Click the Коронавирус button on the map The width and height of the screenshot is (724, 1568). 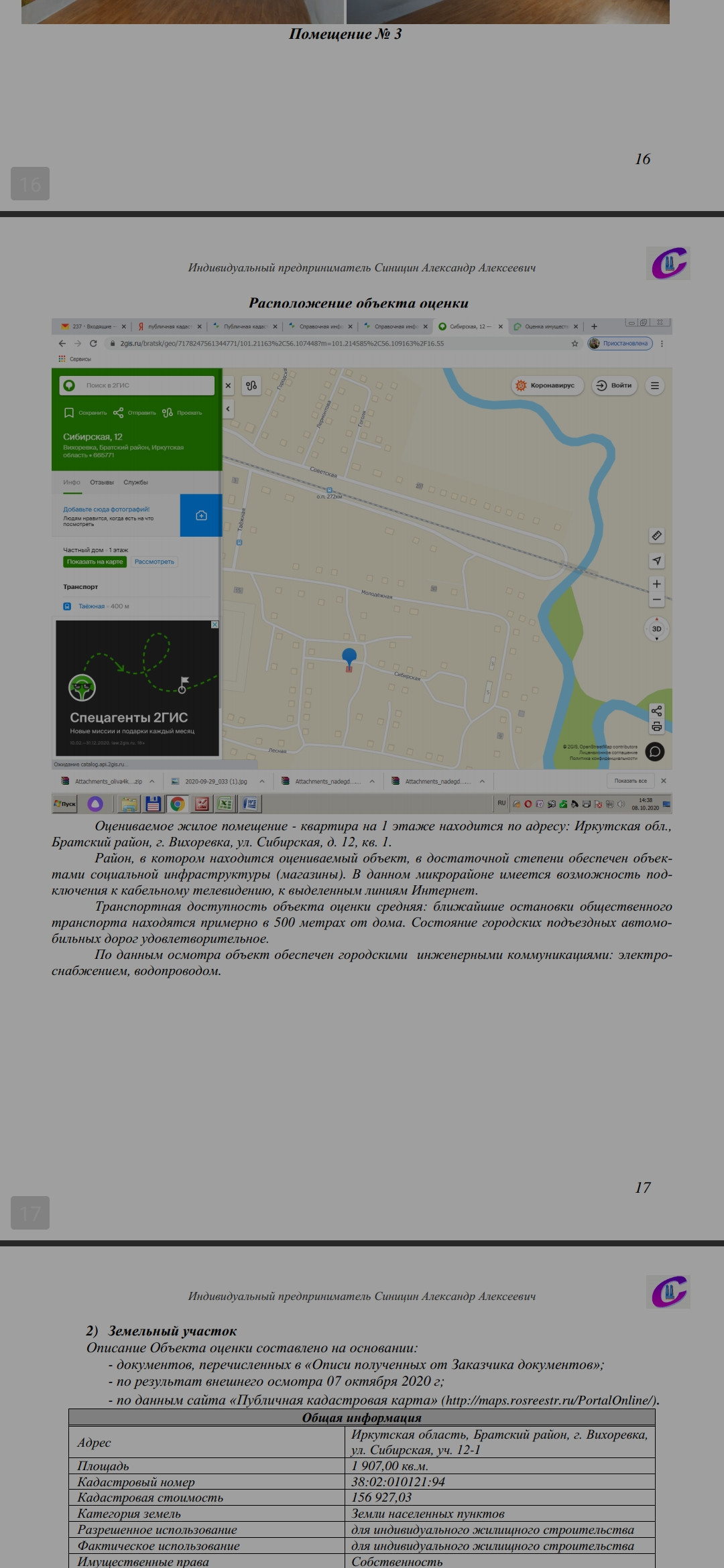click(x=548, y=385)
